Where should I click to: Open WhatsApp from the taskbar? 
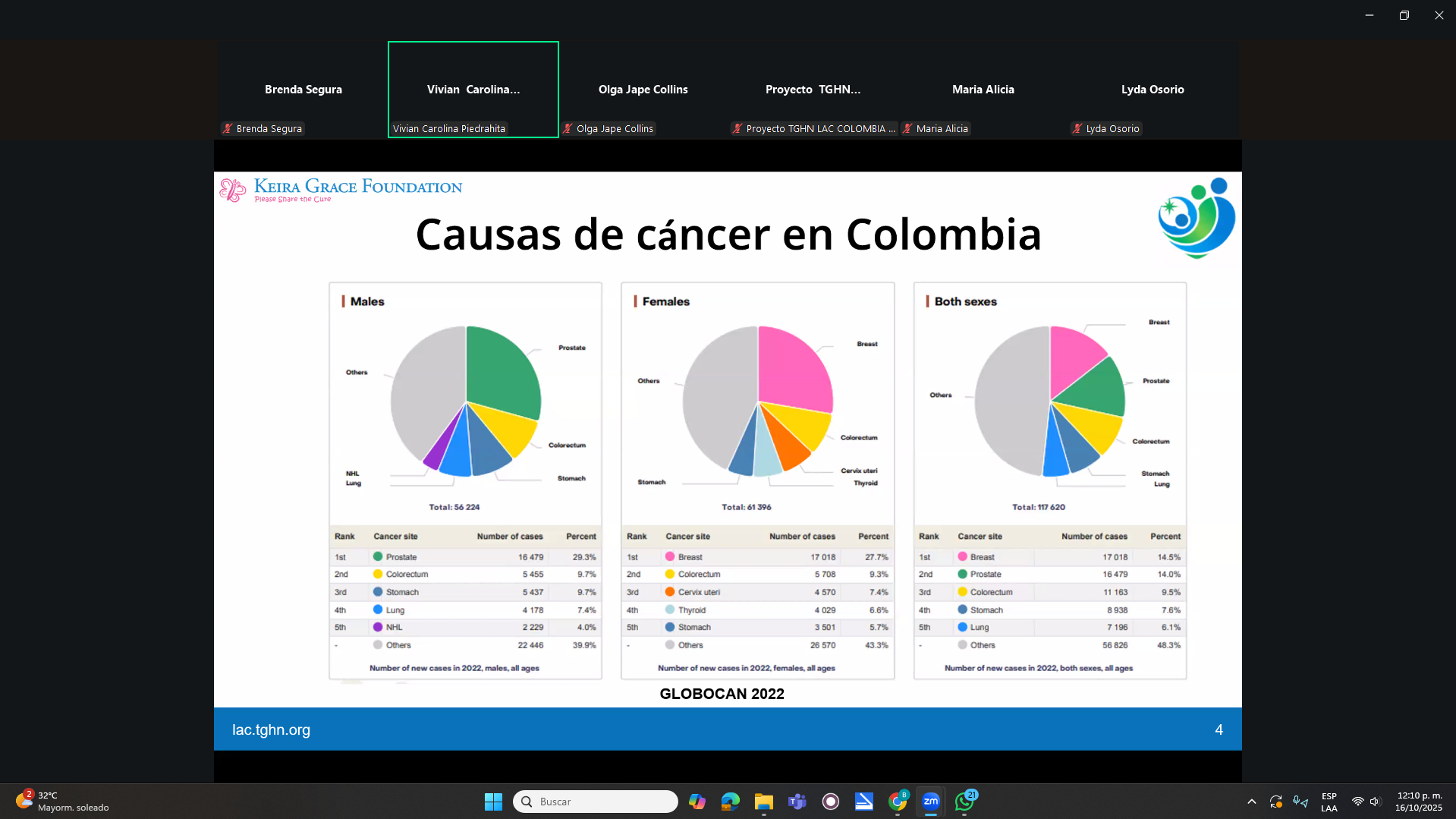(x=964, y=802)
